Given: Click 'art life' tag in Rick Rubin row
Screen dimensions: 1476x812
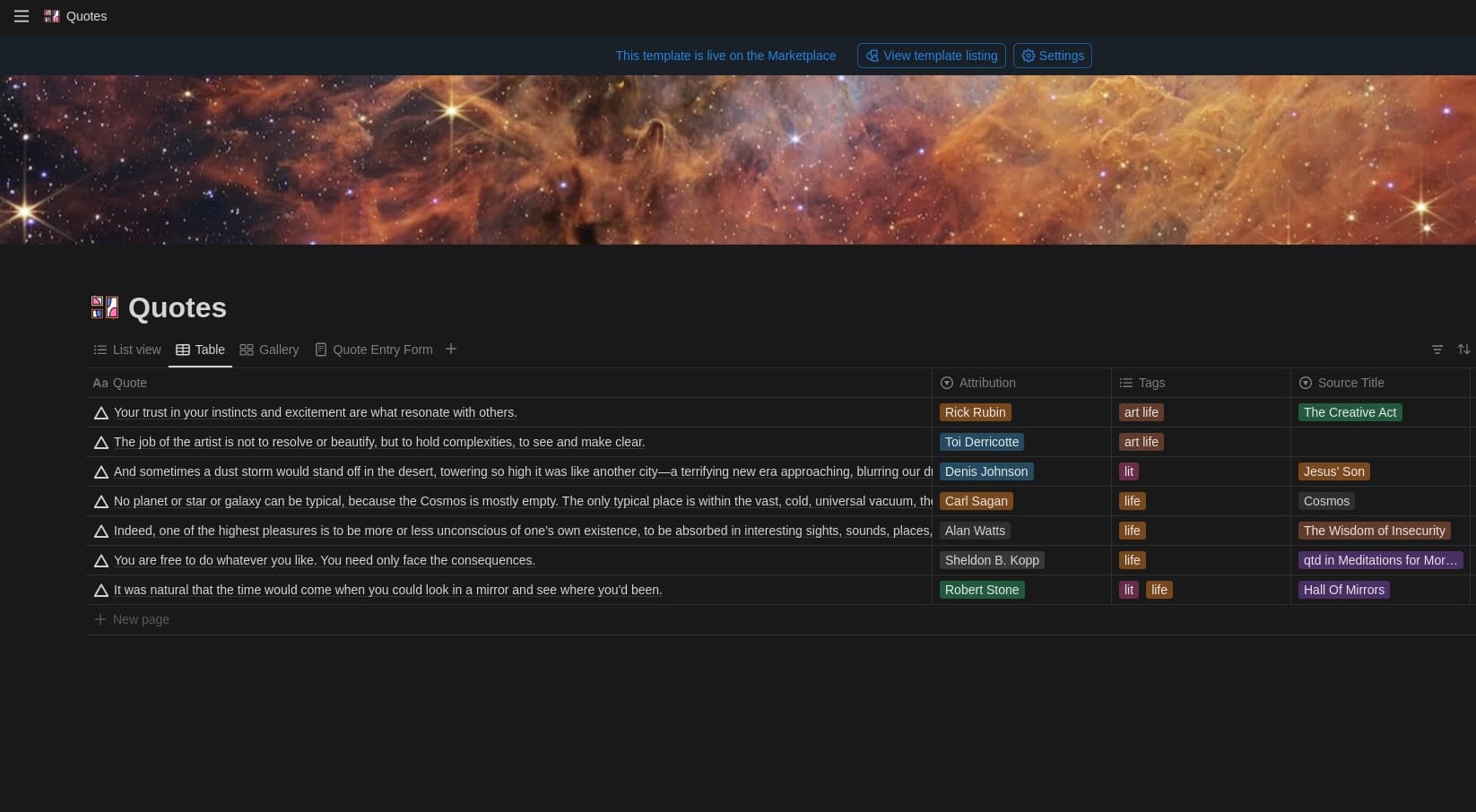Looking at the screenshot, I should pos(1142,412).
